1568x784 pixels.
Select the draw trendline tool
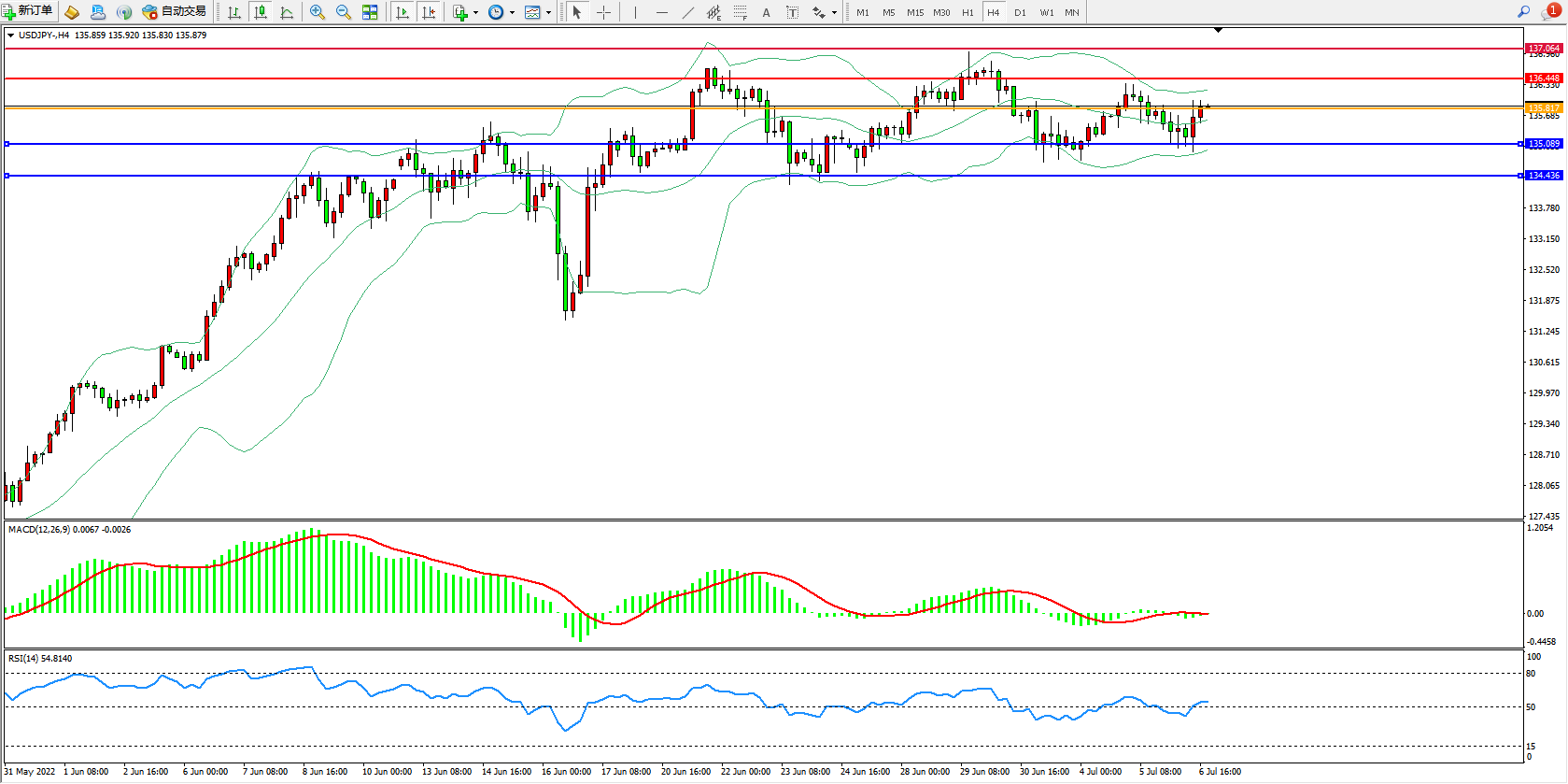[688, 12]
